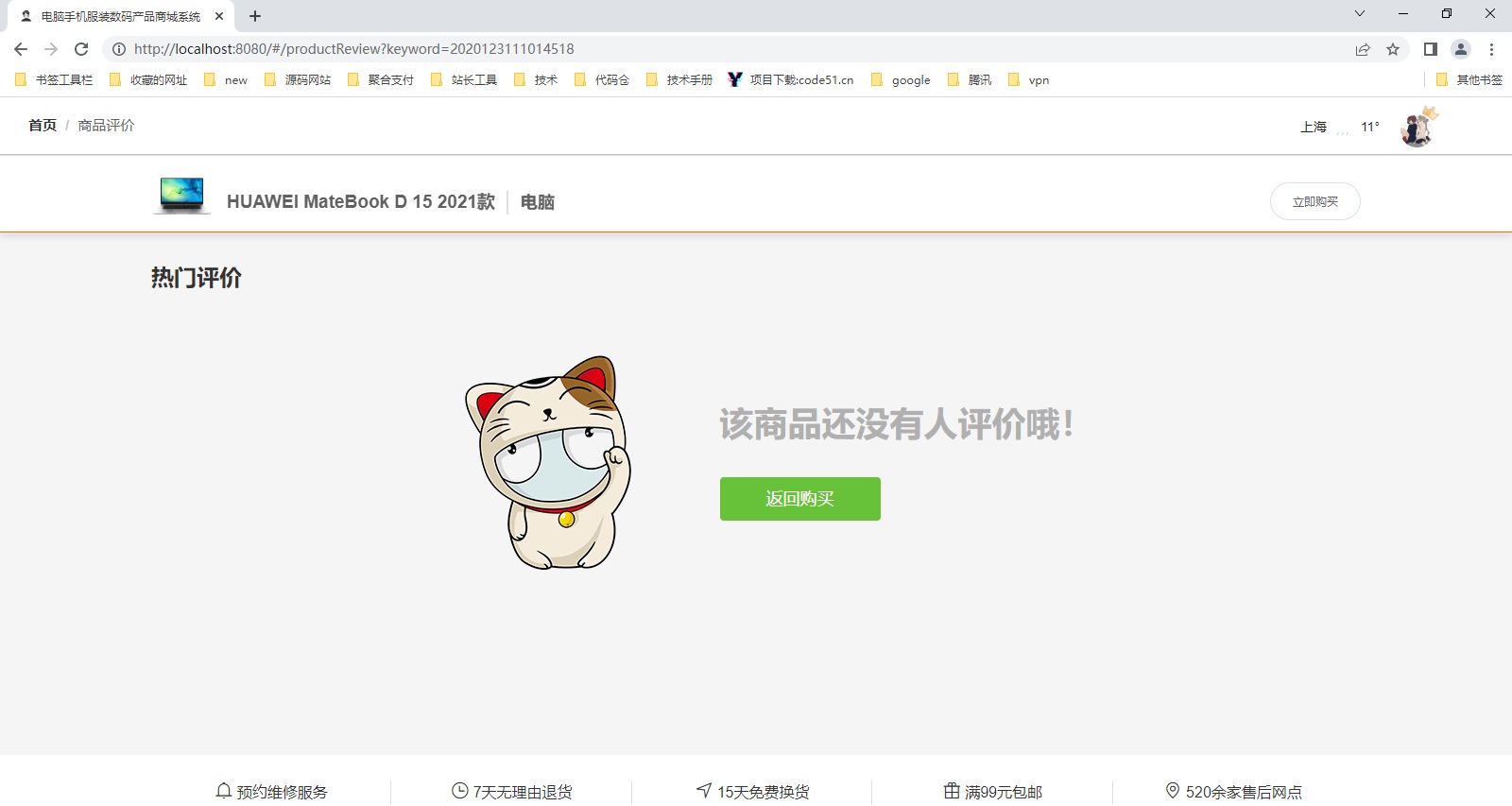
Task: Open 收藏的网址 bookmark folder
Action: pyautogui.click(x=148, y=80)
